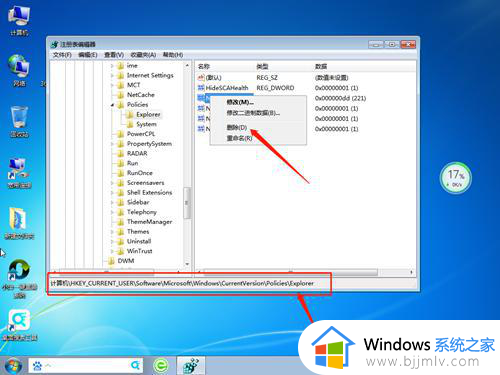
Task: Choose 修改(M)... in context menu
Action: coord(240,102)
